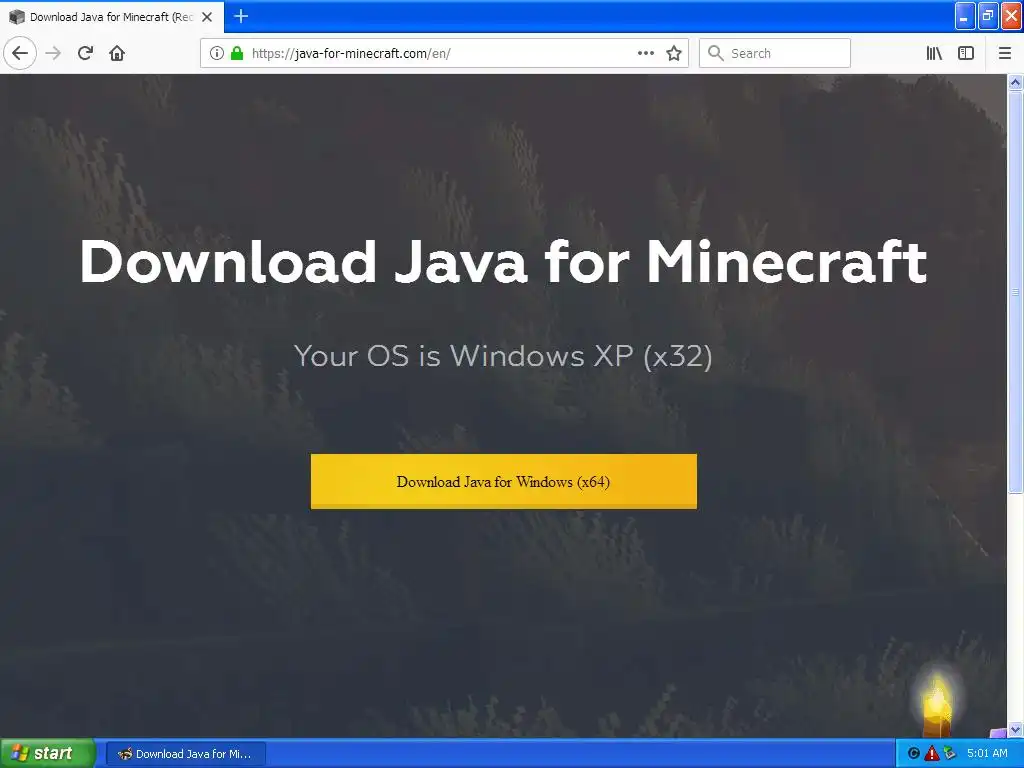1024x768 pixels.
Task: Restore down the Firefox window
Action: coord(988,16)
